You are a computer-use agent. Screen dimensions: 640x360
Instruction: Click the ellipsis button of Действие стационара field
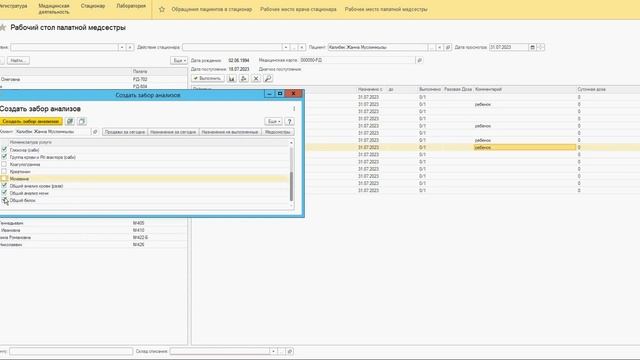point(294,47)
